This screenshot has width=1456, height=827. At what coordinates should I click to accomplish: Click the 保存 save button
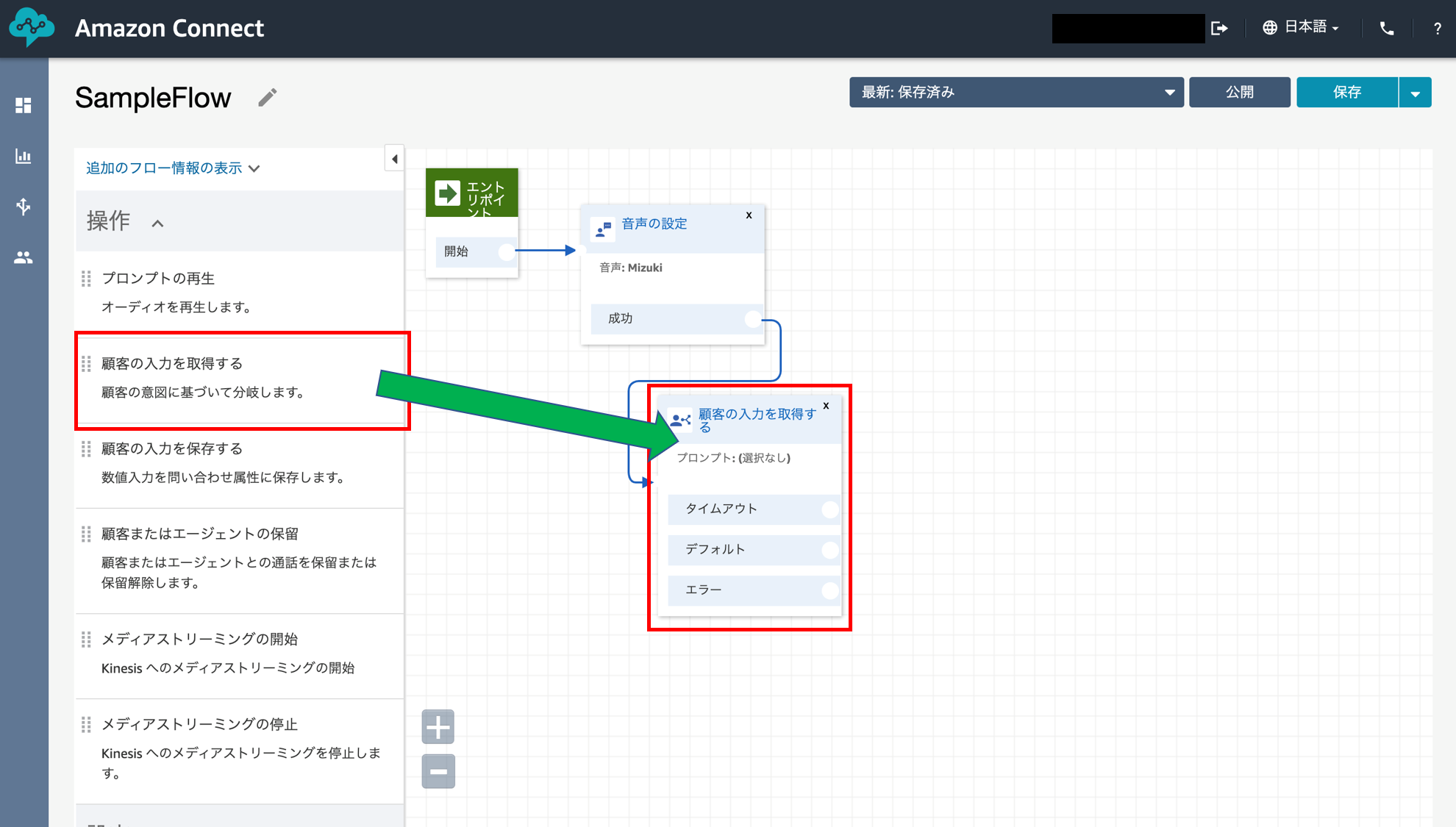(1347, 93)
